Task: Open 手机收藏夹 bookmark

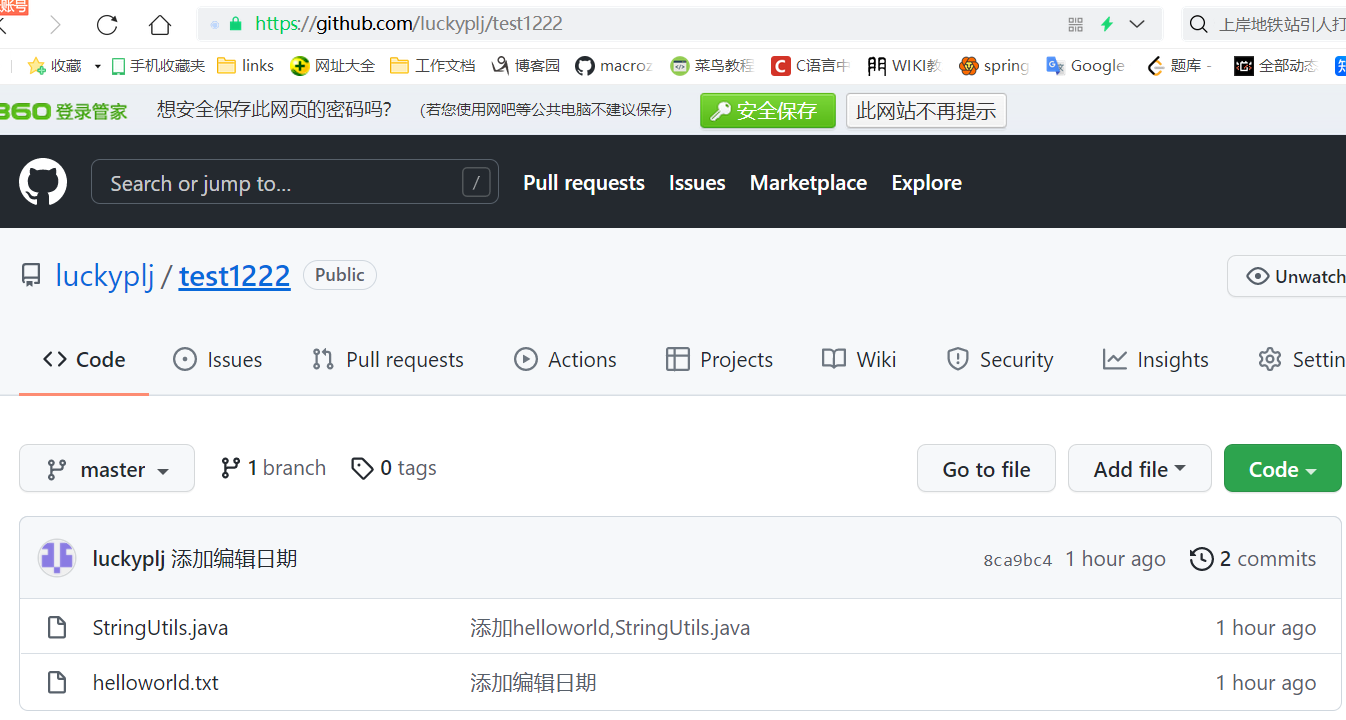Action: coord(158,66)
